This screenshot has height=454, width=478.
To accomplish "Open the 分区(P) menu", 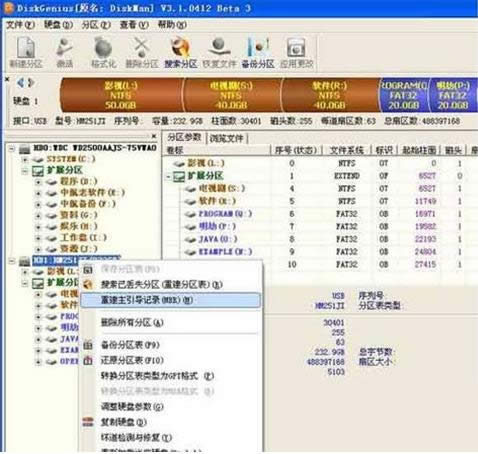I will point(96,25).
